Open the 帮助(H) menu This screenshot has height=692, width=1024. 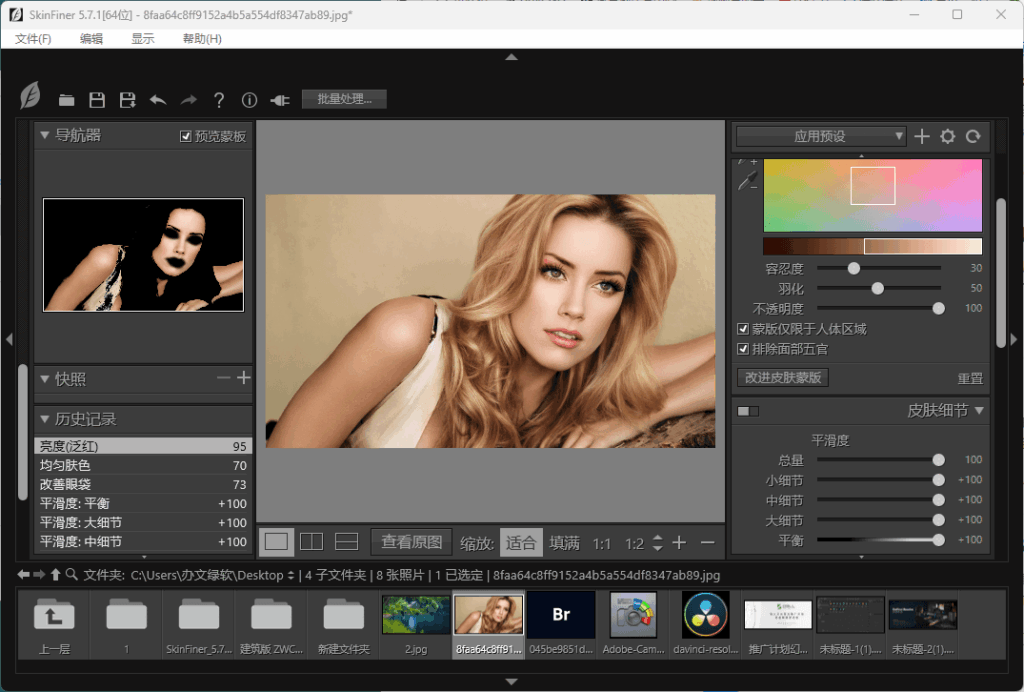pyautogui.click(x=202, y=39)
